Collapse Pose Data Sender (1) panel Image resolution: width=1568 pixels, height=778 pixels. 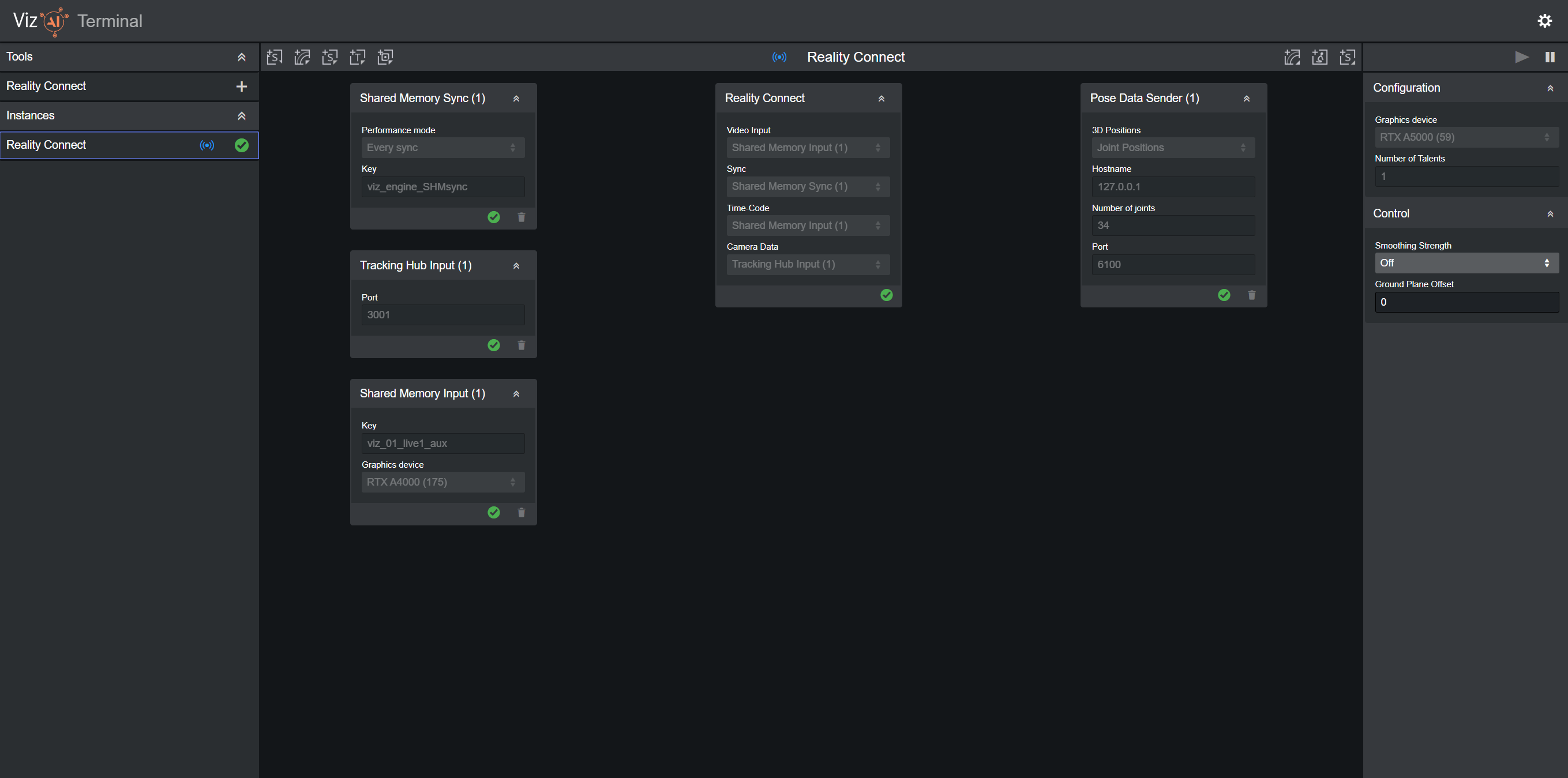pyautogui.click(x=1247, y=99)
